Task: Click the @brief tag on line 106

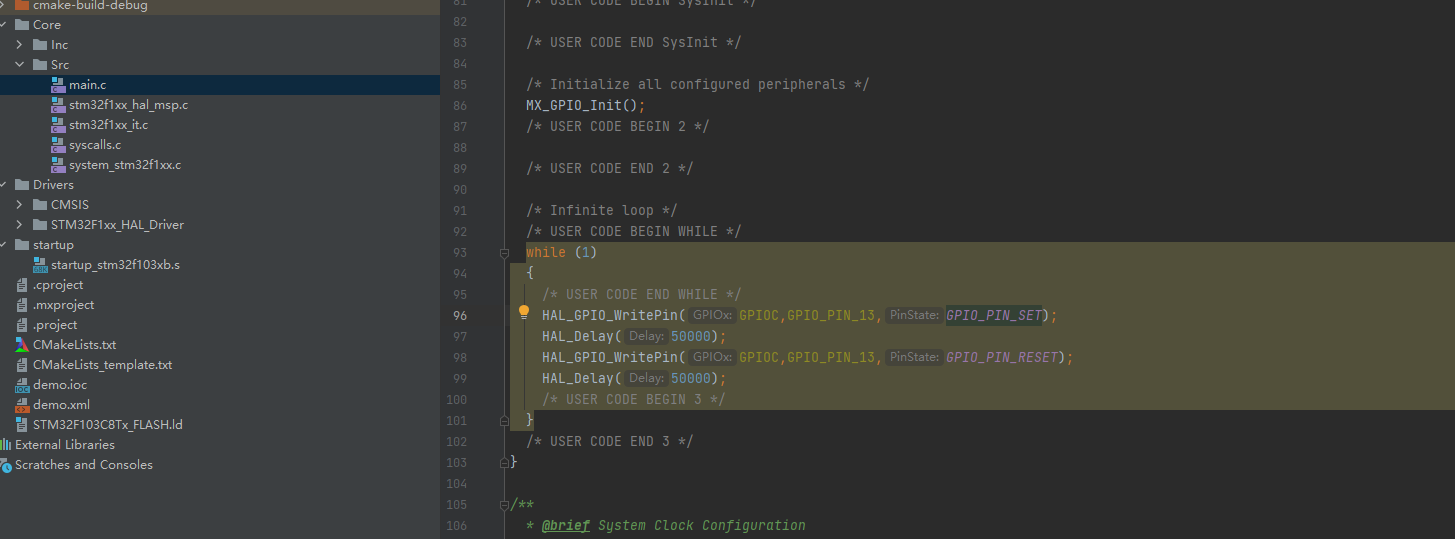Action: click(x=566, y=525)
